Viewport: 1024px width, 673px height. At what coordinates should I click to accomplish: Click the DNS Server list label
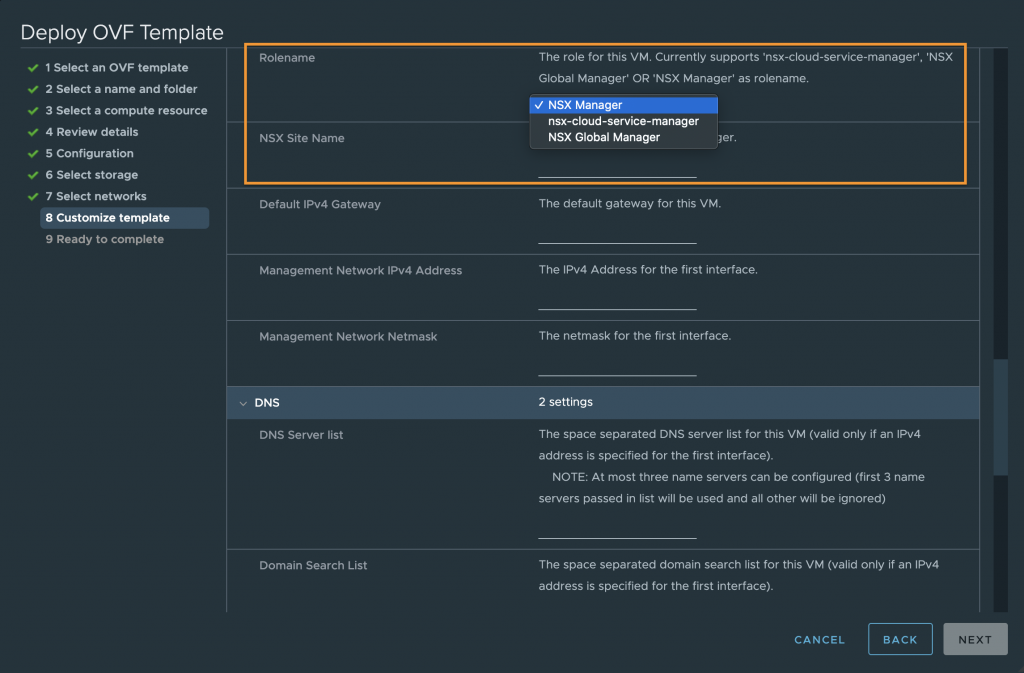(301, 435)
